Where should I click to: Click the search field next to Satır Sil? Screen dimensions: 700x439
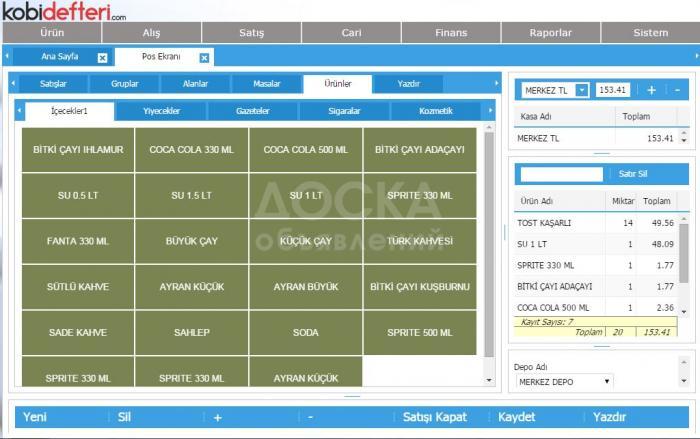[561, 174]
